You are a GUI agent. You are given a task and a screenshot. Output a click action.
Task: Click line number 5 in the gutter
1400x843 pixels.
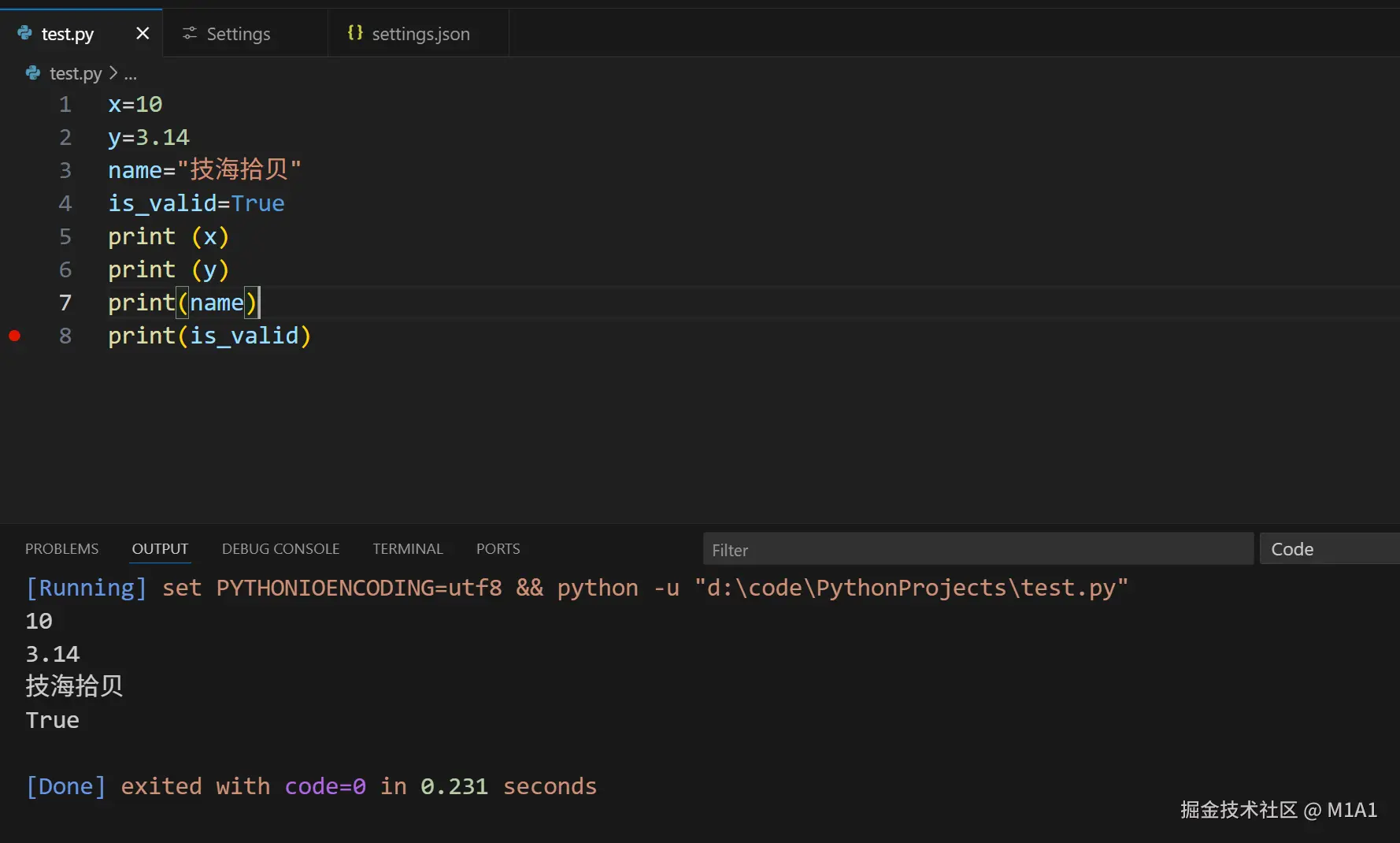coord(65,236)
